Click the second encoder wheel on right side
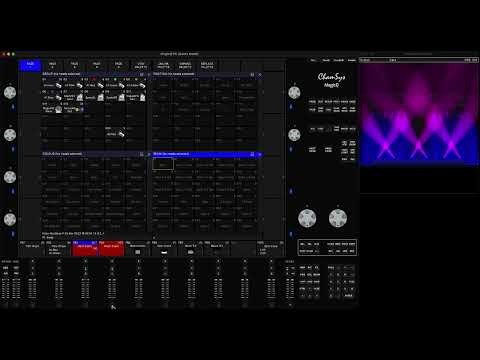480x360 pixels. pos(294,135)
